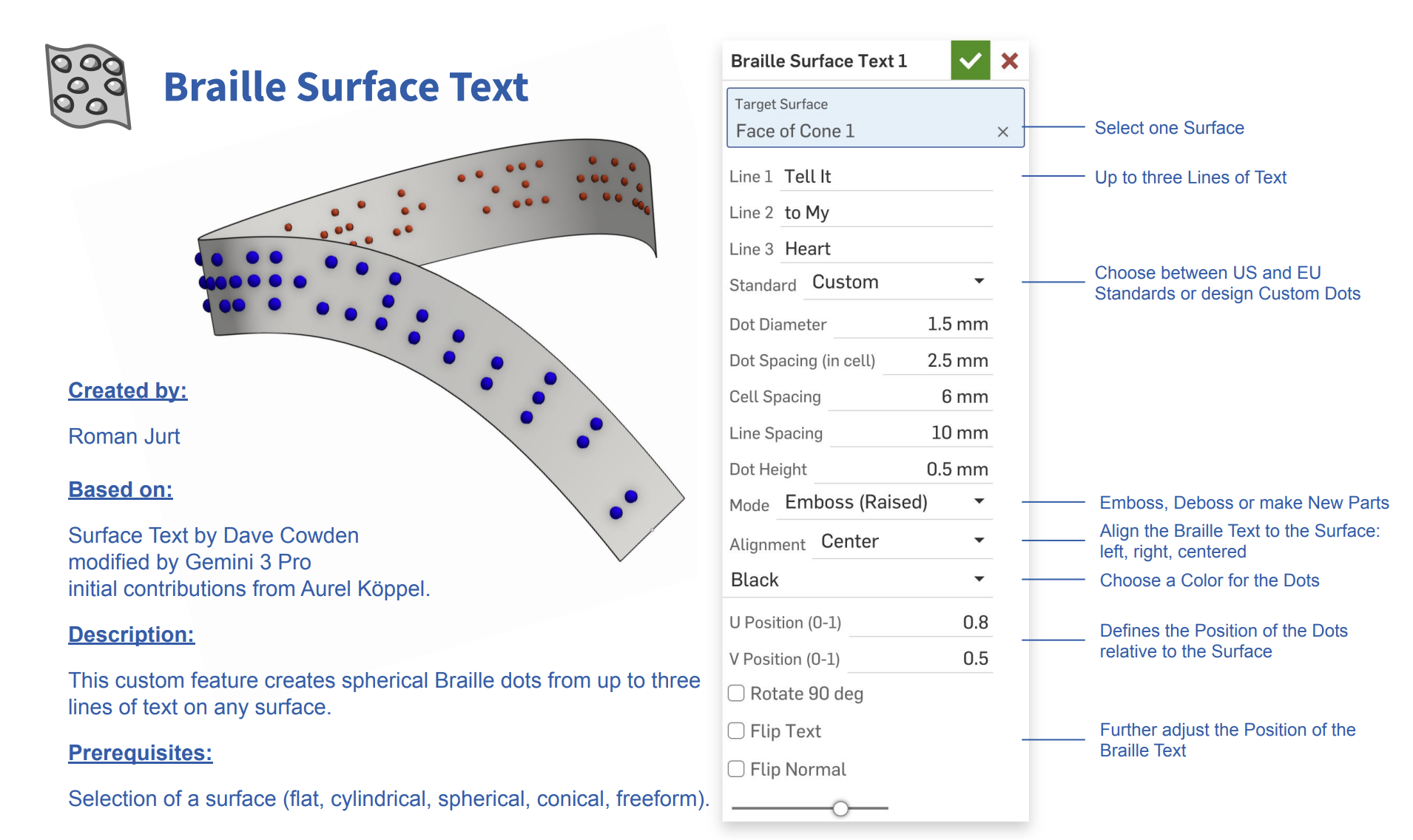The image size is (1413, 840).
Task: Tick the Flip Text checkbox
Action: pos(736,731)
